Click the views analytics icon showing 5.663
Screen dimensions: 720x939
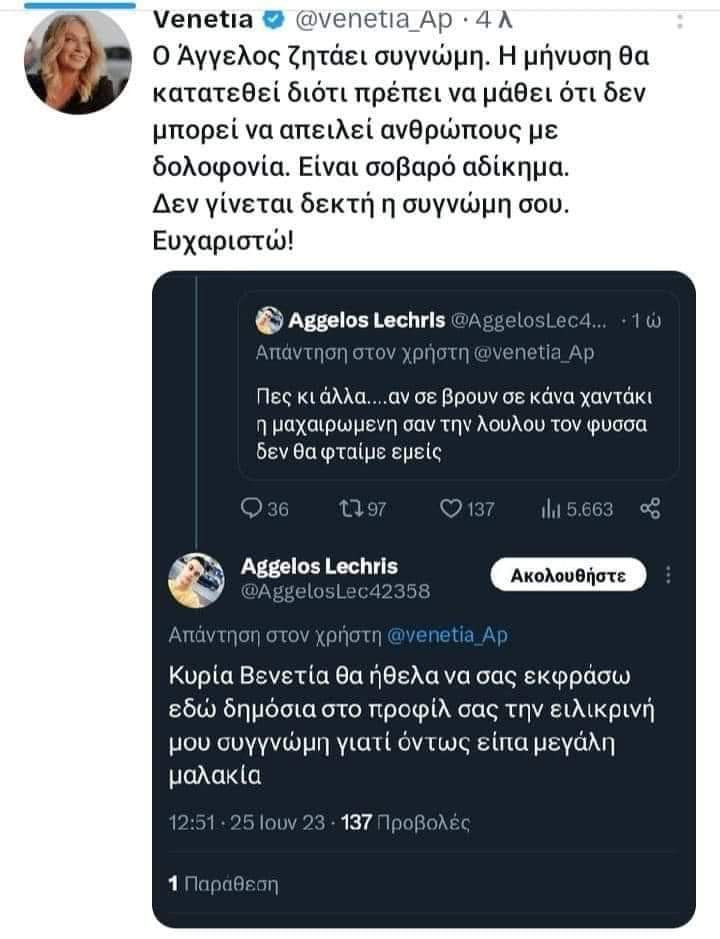[x=549, y=509]
